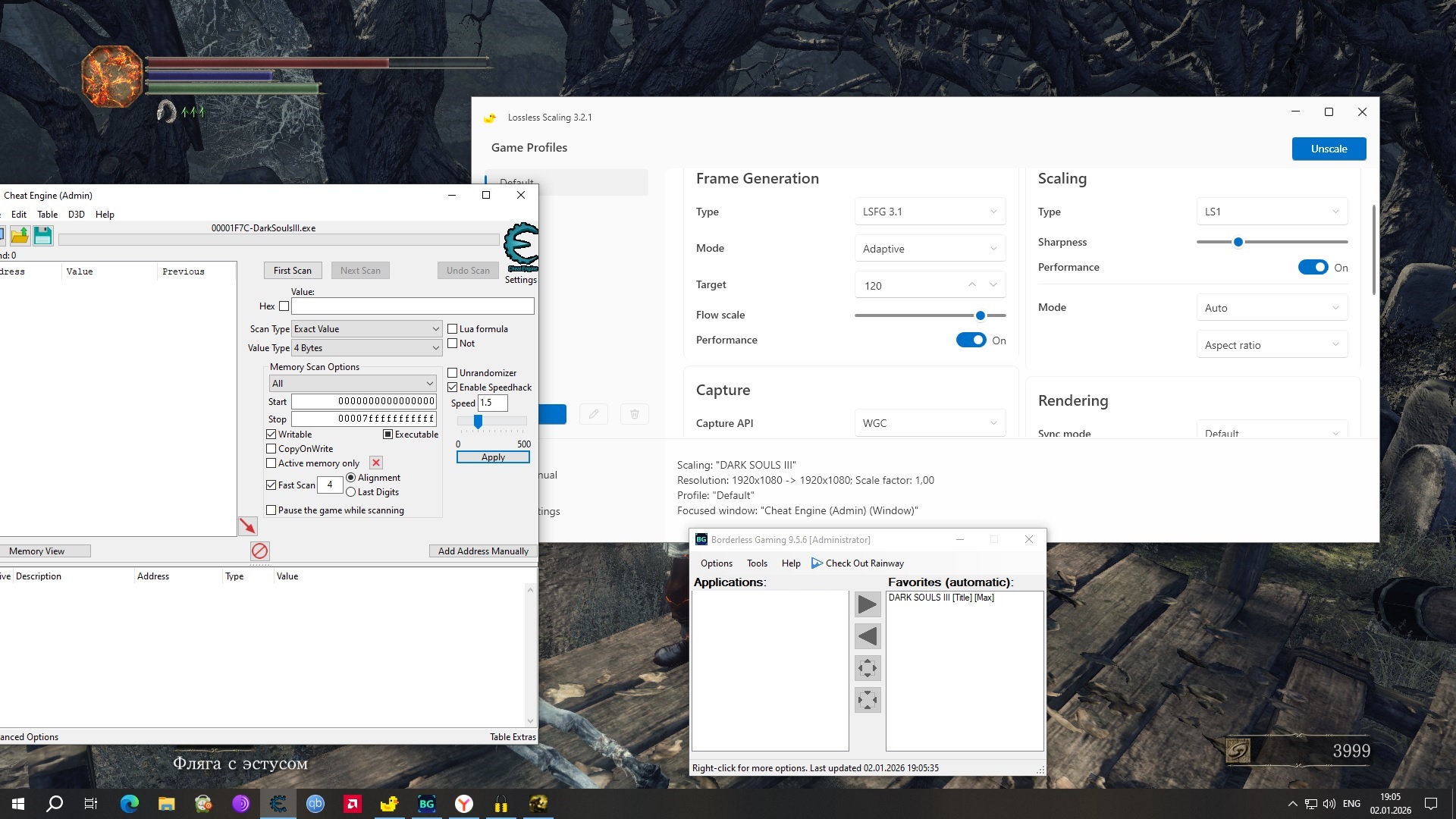Check Pause the game while scanning
The width and height of the screenshot is (1456, 819).
pyautogui.click(x=271, y=510)
